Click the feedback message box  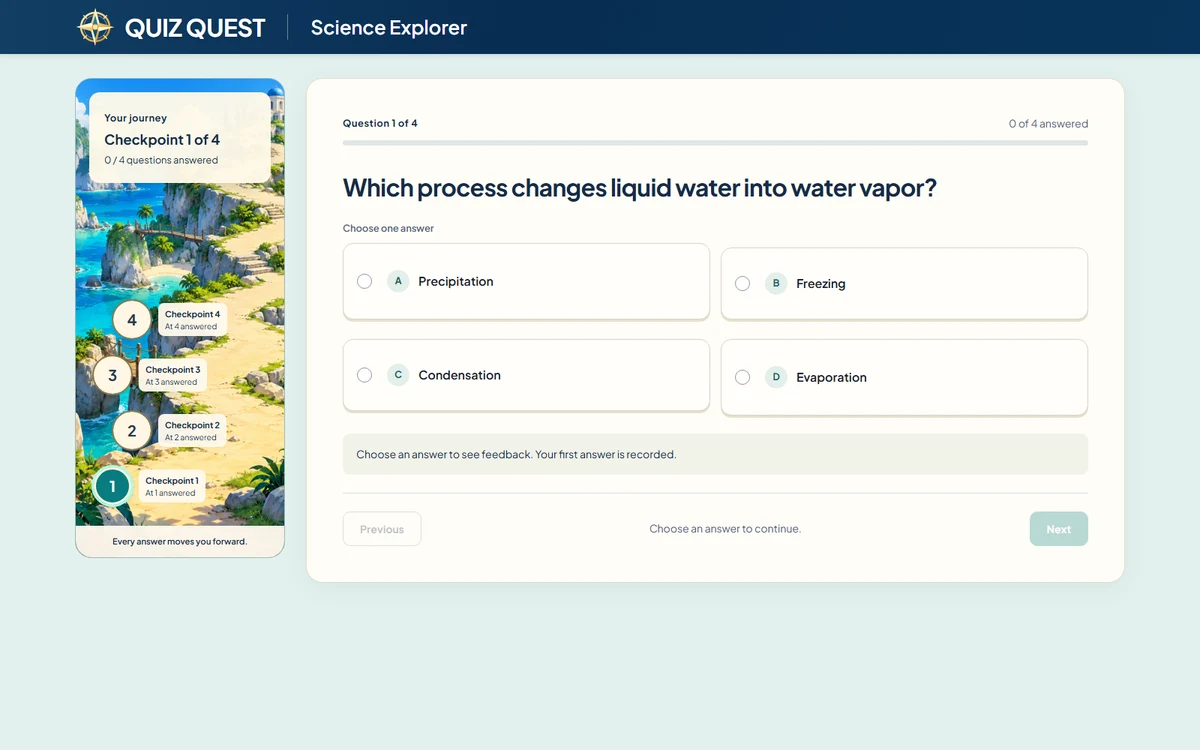point(715,454)
